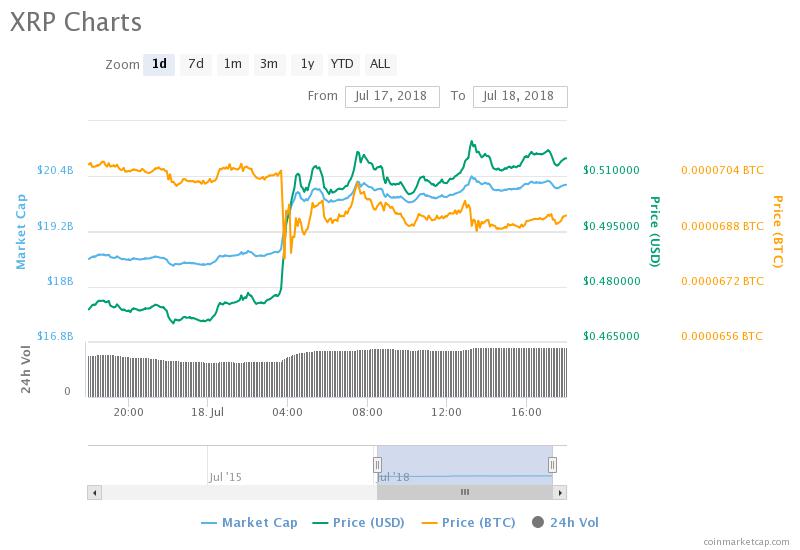Select the 1y zoom range
This screenshot has width=800, height=550.
tap(307, 64)
